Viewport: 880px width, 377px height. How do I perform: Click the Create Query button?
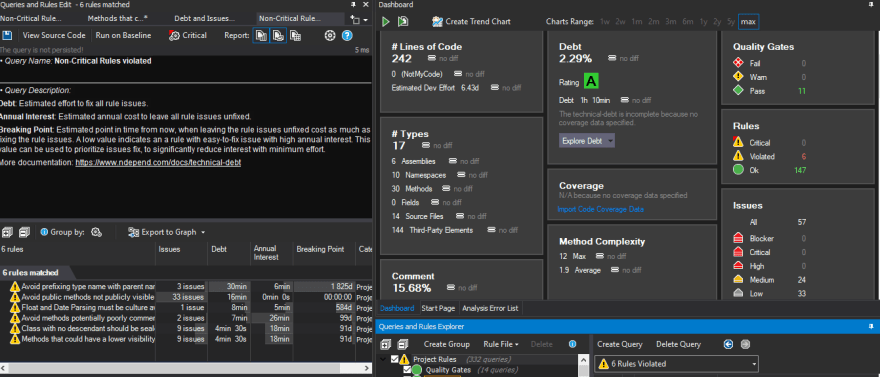(x=620, y=344)
